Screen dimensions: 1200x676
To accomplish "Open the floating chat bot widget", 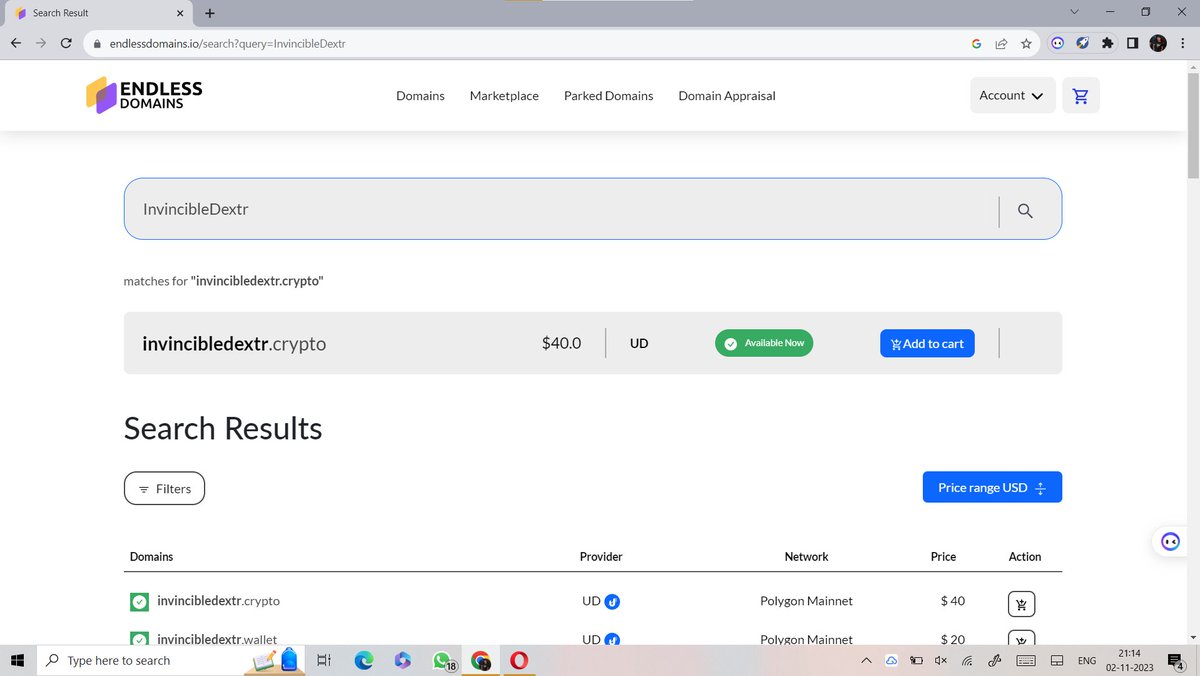I will tap(1170, 542).
